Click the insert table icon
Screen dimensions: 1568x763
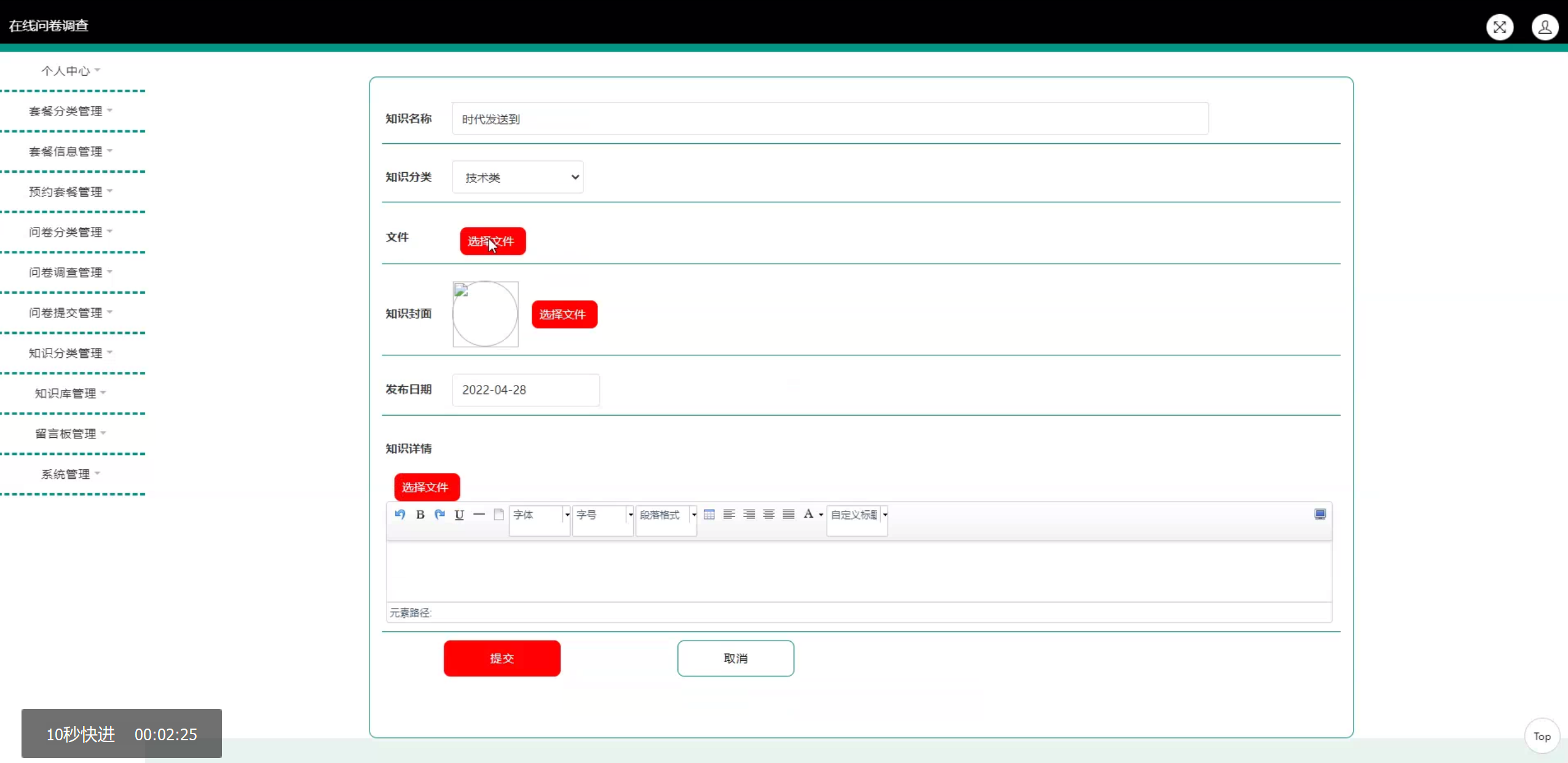pos(709,515)
